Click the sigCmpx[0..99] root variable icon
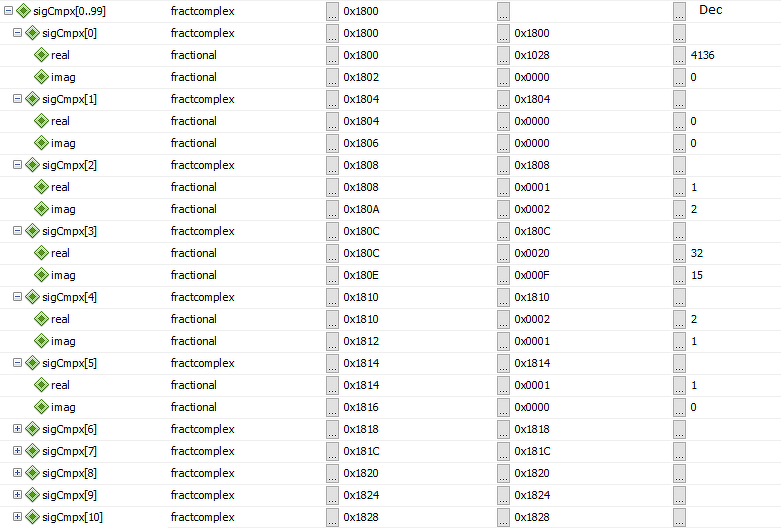 pos(23,11)
